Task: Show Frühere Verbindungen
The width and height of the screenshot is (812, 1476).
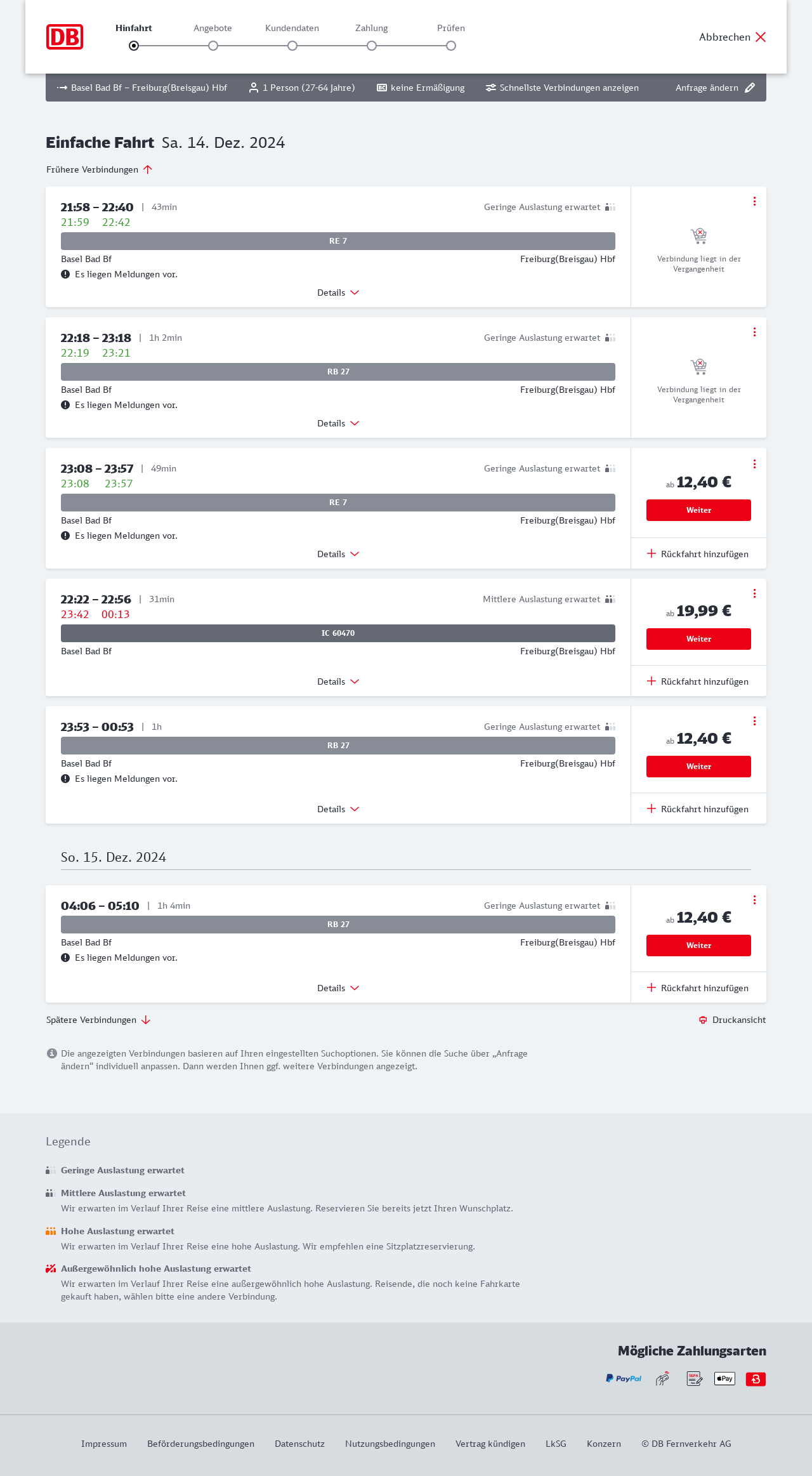Action: coord(99,169)
